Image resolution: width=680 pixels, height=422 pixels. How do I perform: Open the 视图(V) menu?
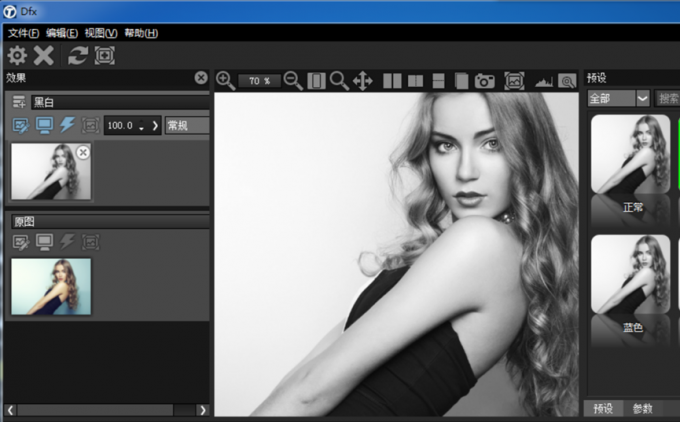[x=101, y=33]
